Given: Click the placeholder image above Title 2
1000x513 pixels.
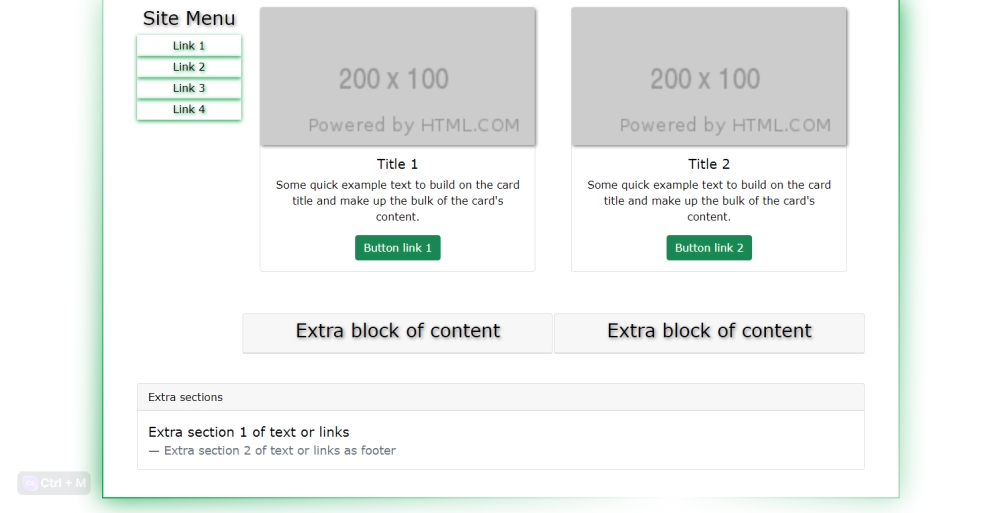Looking at the screenshot, I should point(709,77).
